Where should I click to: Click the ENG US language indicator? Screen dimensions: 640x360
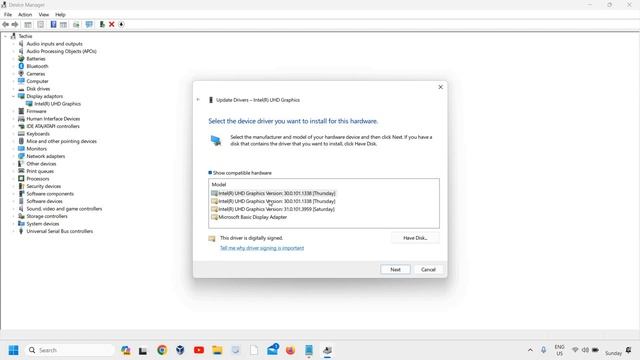[560, 350]
